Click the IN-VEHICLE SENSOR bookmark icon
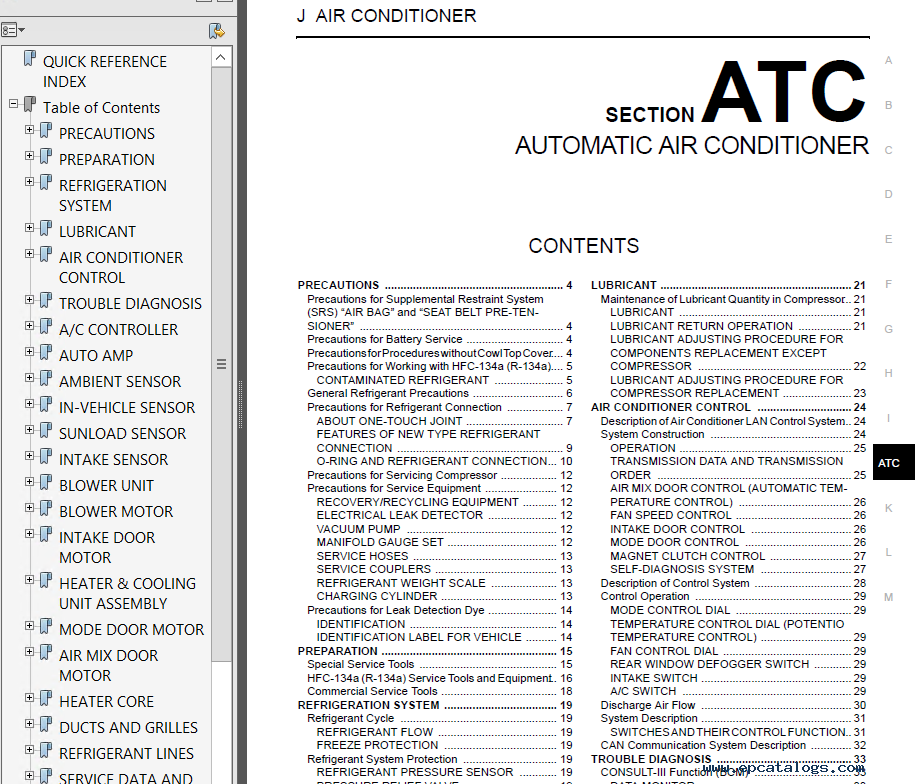 (x=46, y=404)
